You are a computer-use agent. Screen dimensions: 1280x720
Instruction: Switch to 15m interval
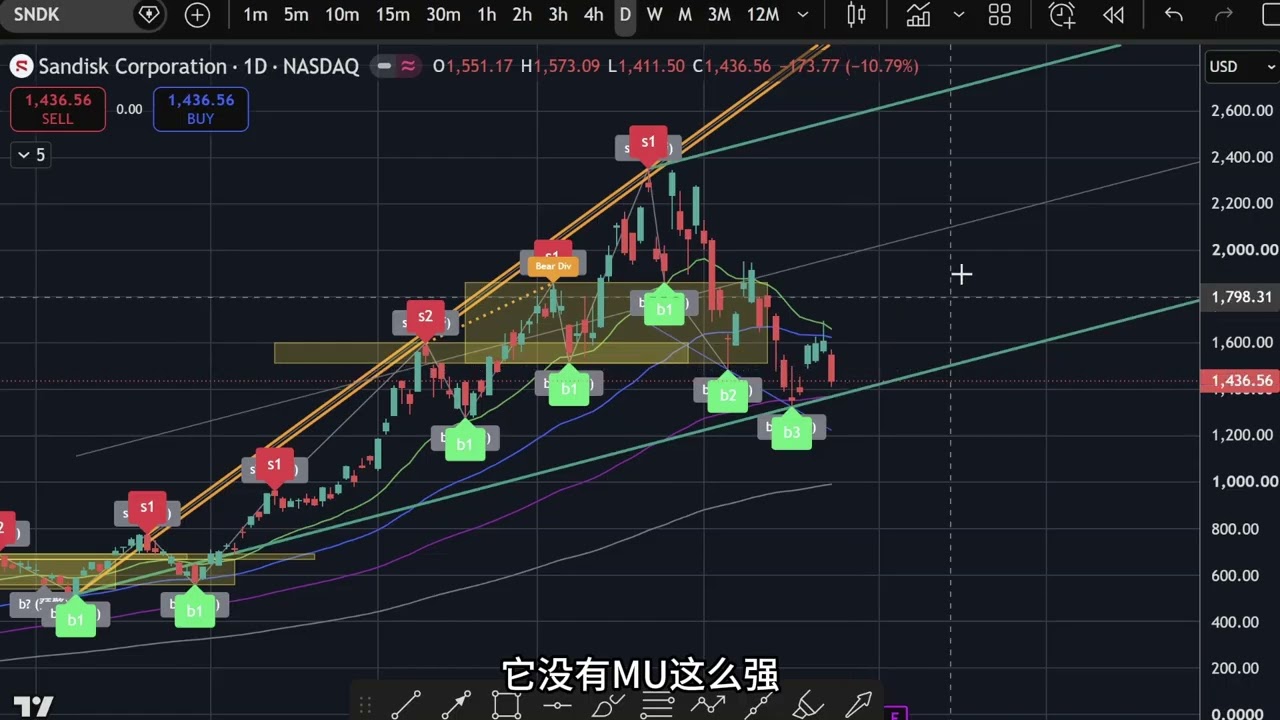click(393, 15)
